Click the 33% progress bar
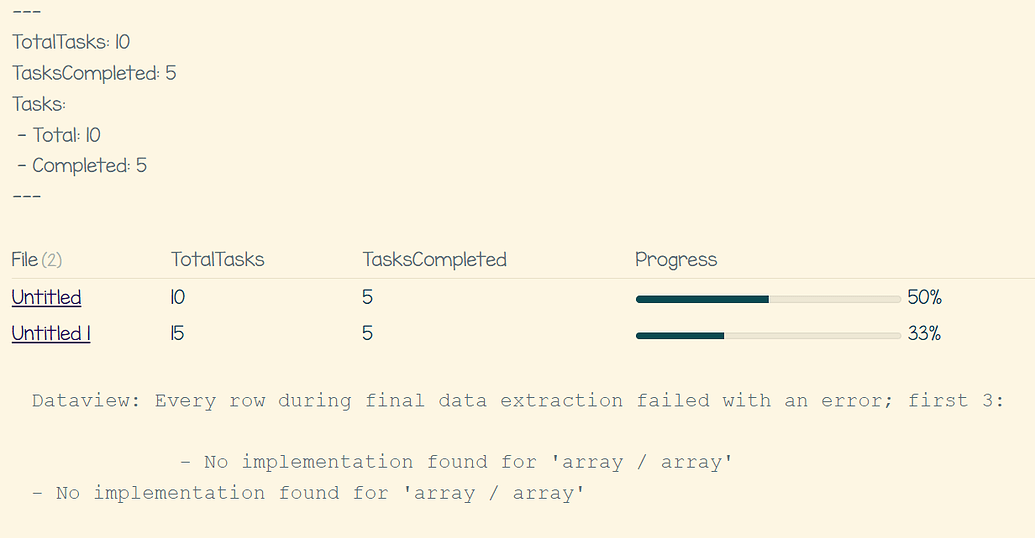 tap(768, 335)
